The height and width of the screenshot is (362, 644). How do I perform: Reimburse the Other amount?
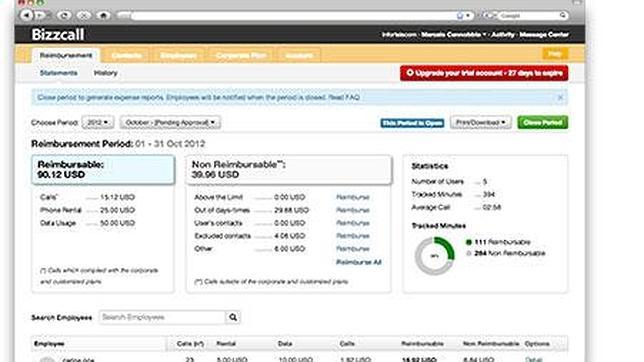tap(353, 249)
